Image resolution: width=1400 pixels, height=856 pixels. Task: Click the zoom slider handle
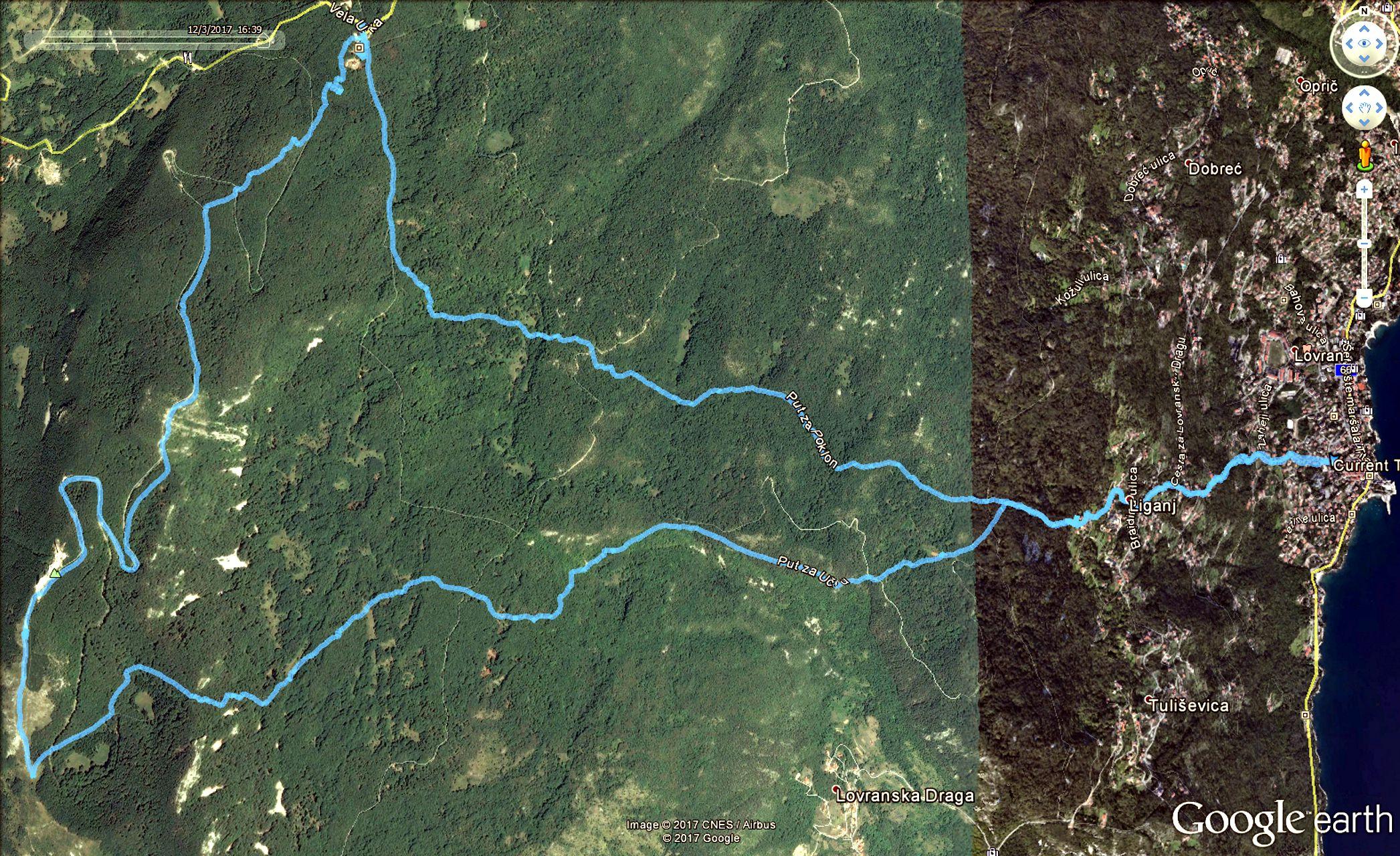[1364, 243]
